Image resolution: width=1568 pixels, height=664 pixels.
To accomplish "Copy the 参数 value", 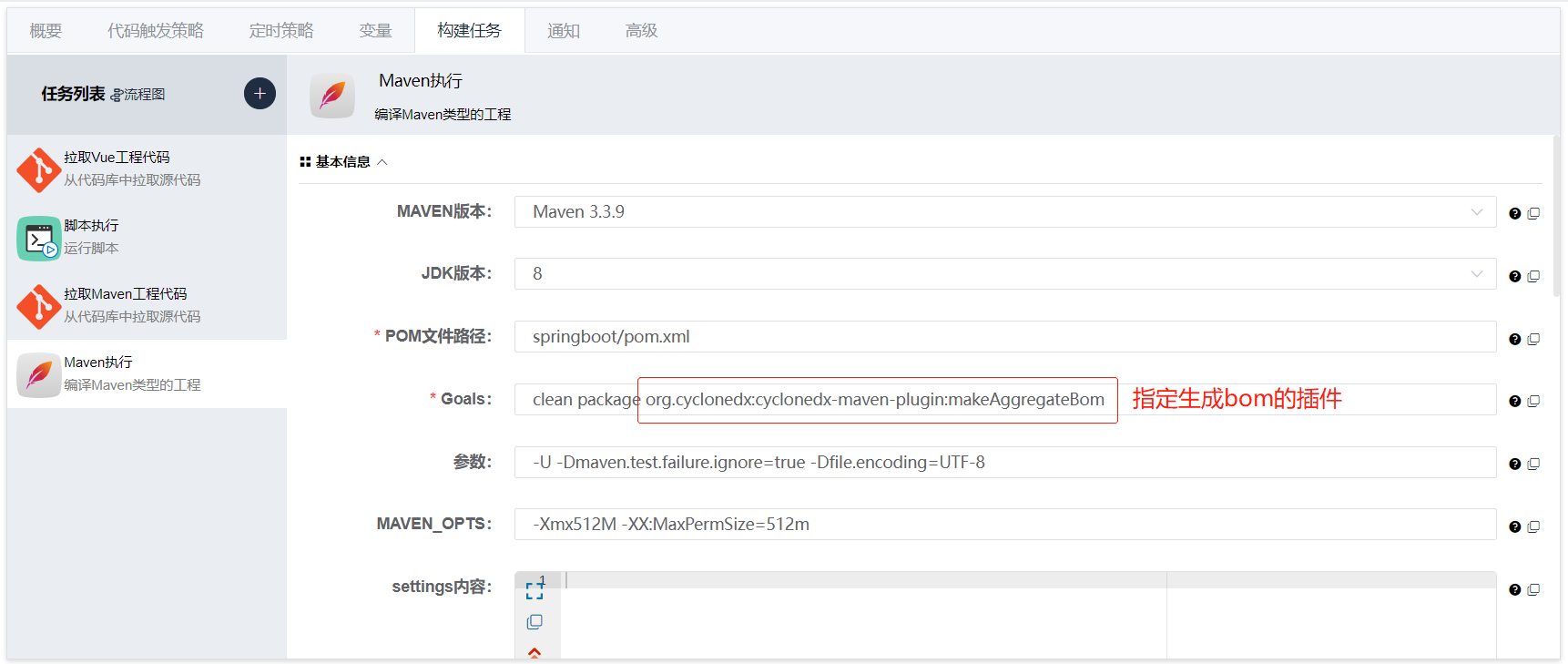I will [x=1533, y=464].
